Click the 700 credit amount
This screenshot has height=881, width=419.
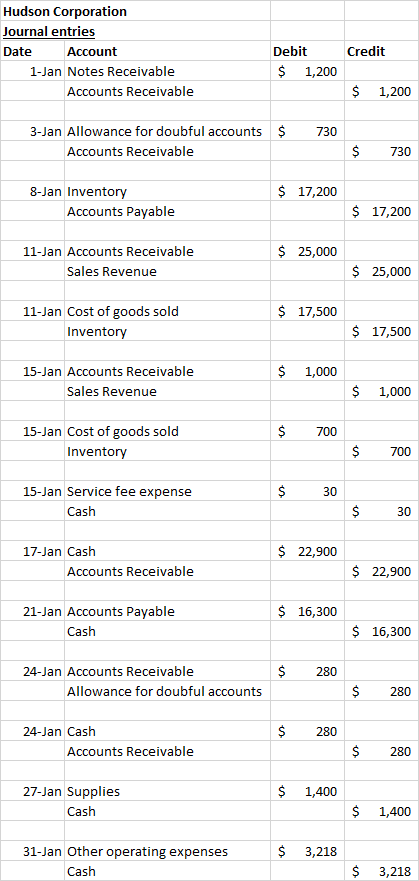pyautogui.click(x=381, y=452)
